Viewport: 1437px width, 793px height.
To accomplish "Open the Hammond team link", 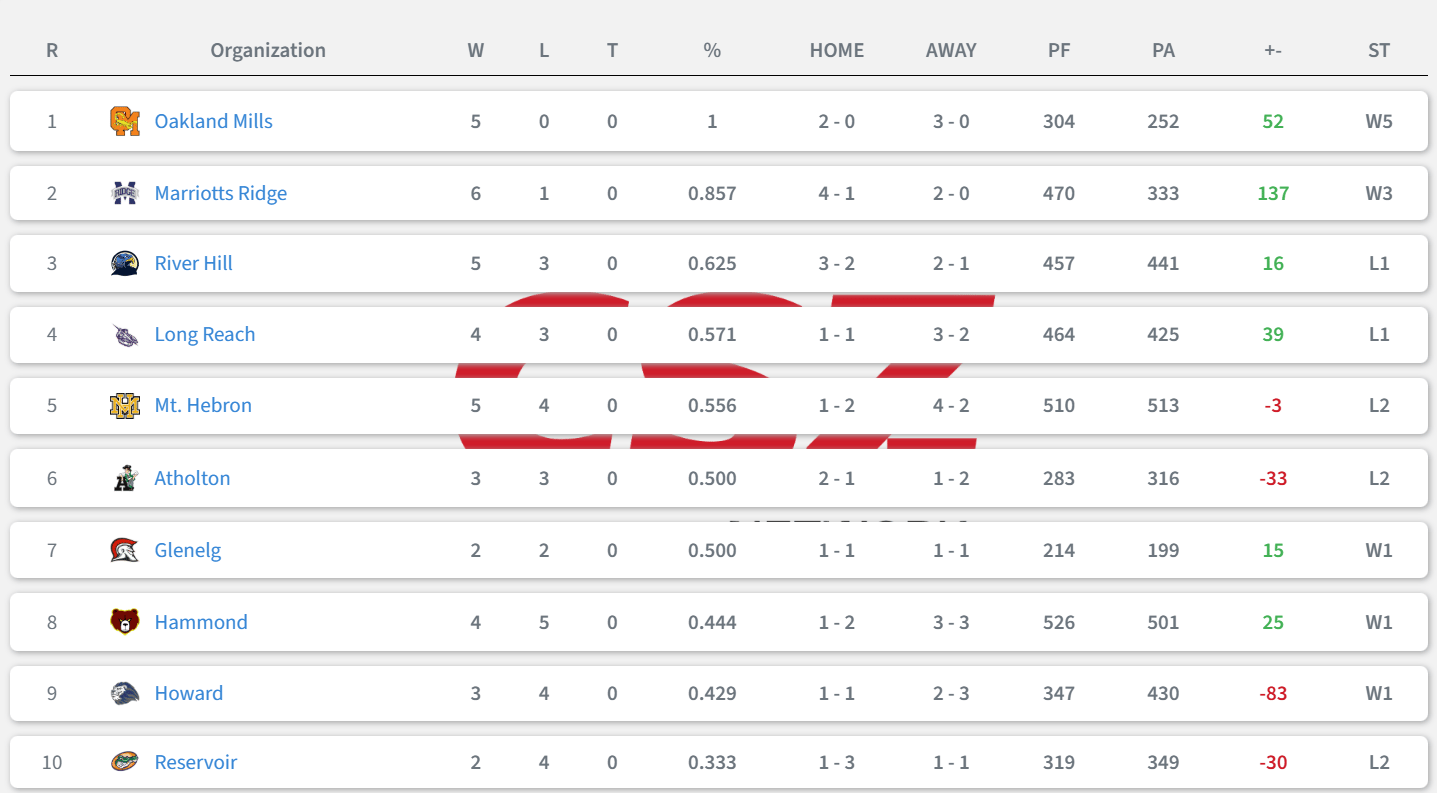I will [201, 622].
